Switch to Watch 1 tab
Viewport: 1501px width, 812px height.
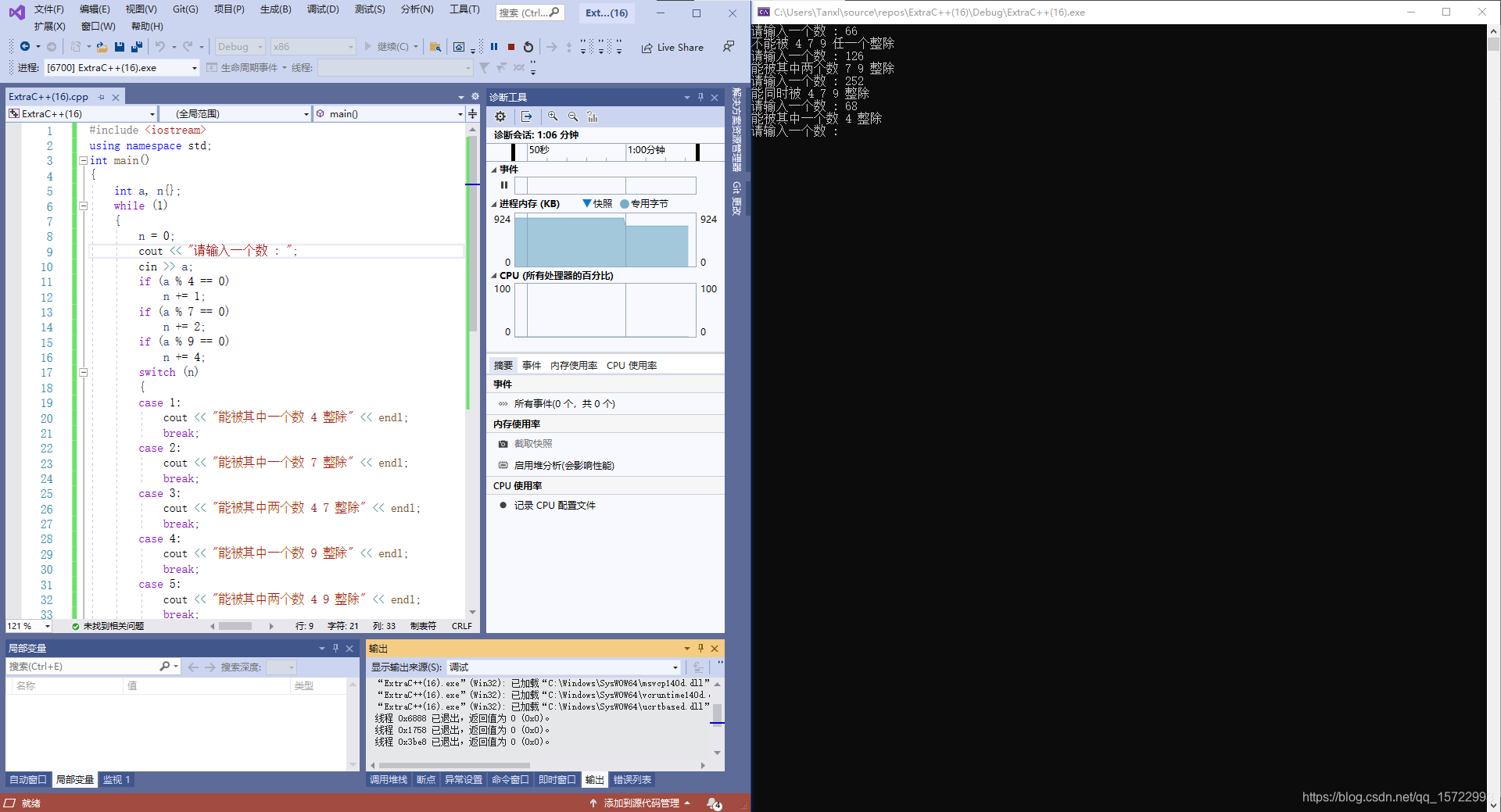point(116,780)
